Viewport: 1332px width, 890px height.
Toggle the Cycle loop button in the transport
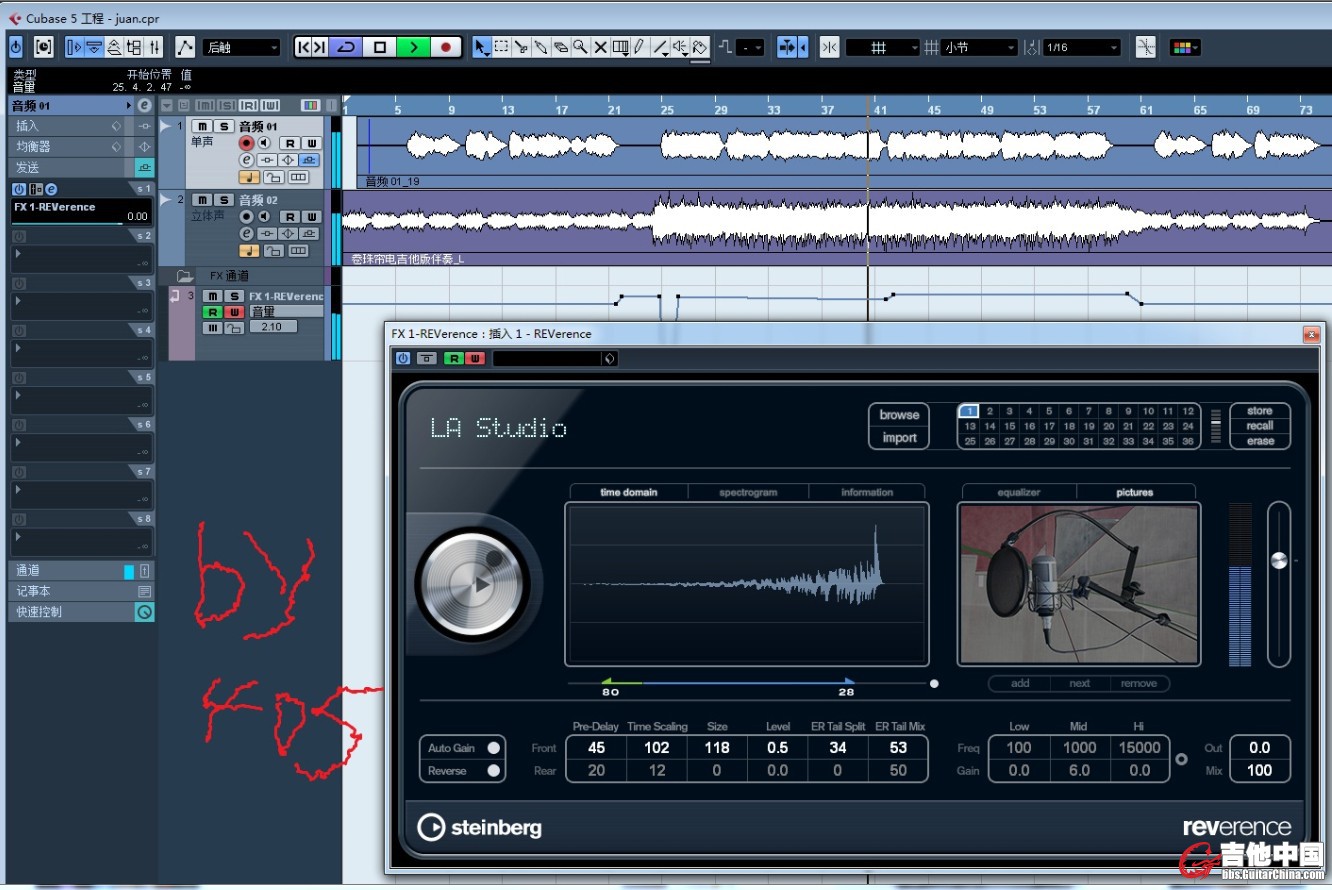click(x=346, y=47)
